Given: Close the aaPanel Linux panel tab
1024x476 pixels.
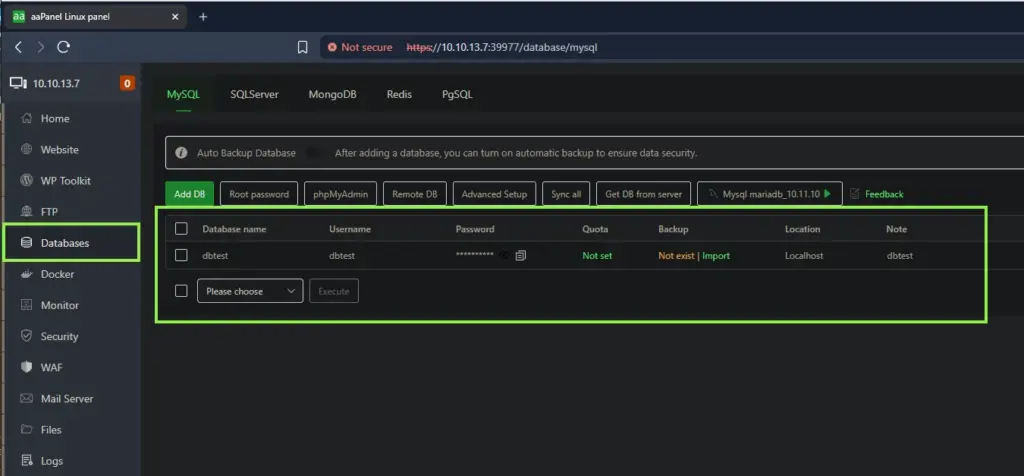Looking at the screenshot, I should (x=175, y=17).
